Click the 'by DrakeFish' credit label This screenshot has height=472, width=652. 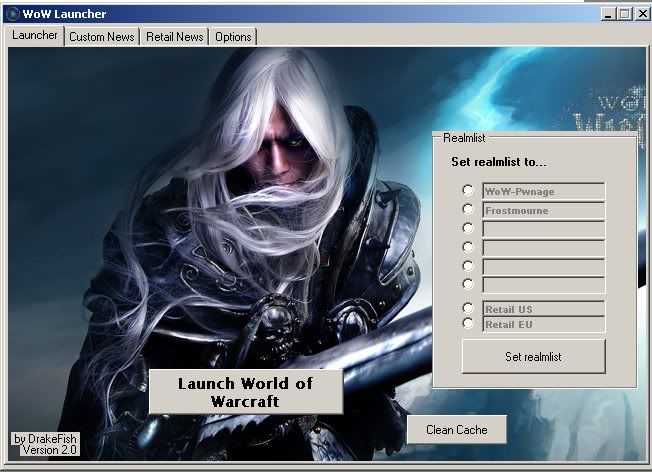point(45,439)
